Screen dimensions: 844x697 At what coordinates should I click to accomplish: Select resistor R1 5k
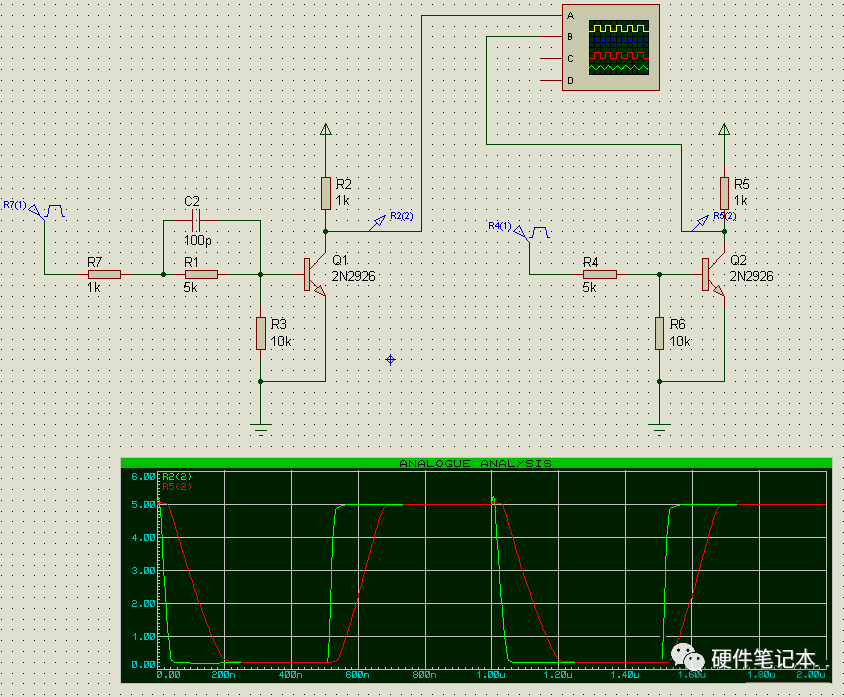click(201, 274)
